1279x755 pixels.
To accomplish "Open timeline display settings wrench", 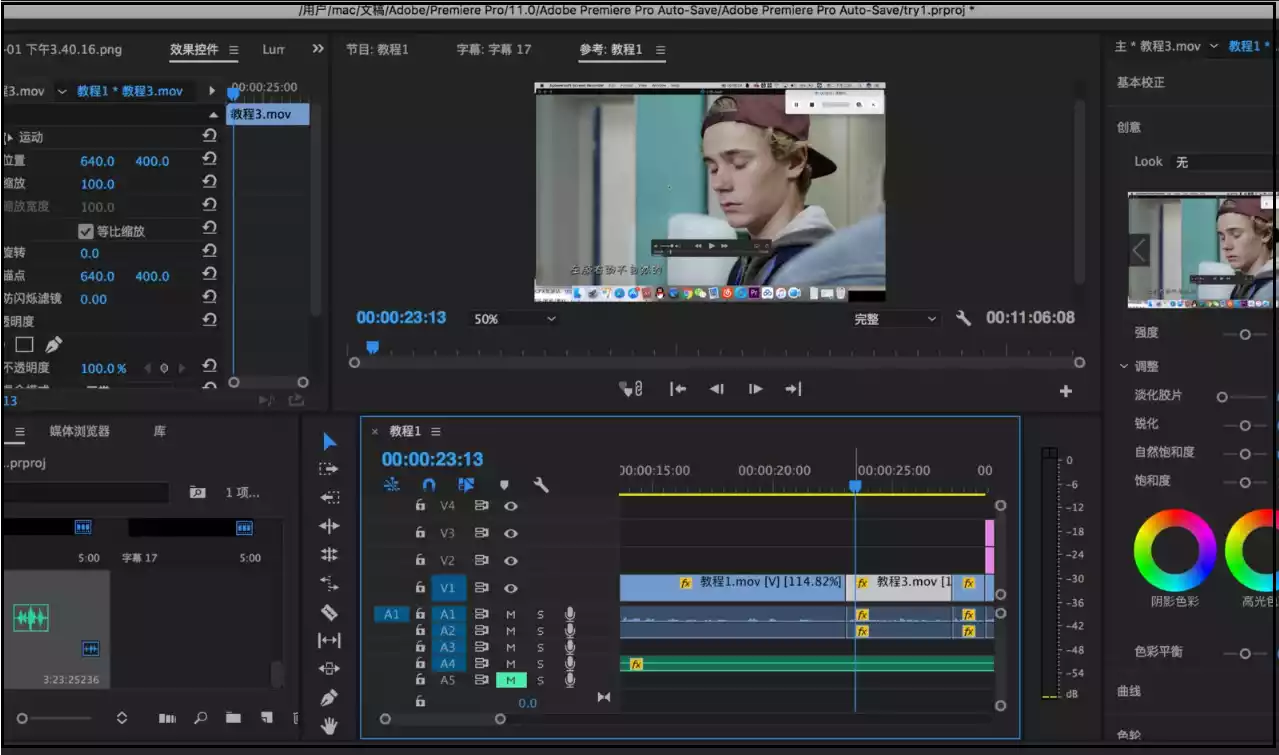I will 541,485.
